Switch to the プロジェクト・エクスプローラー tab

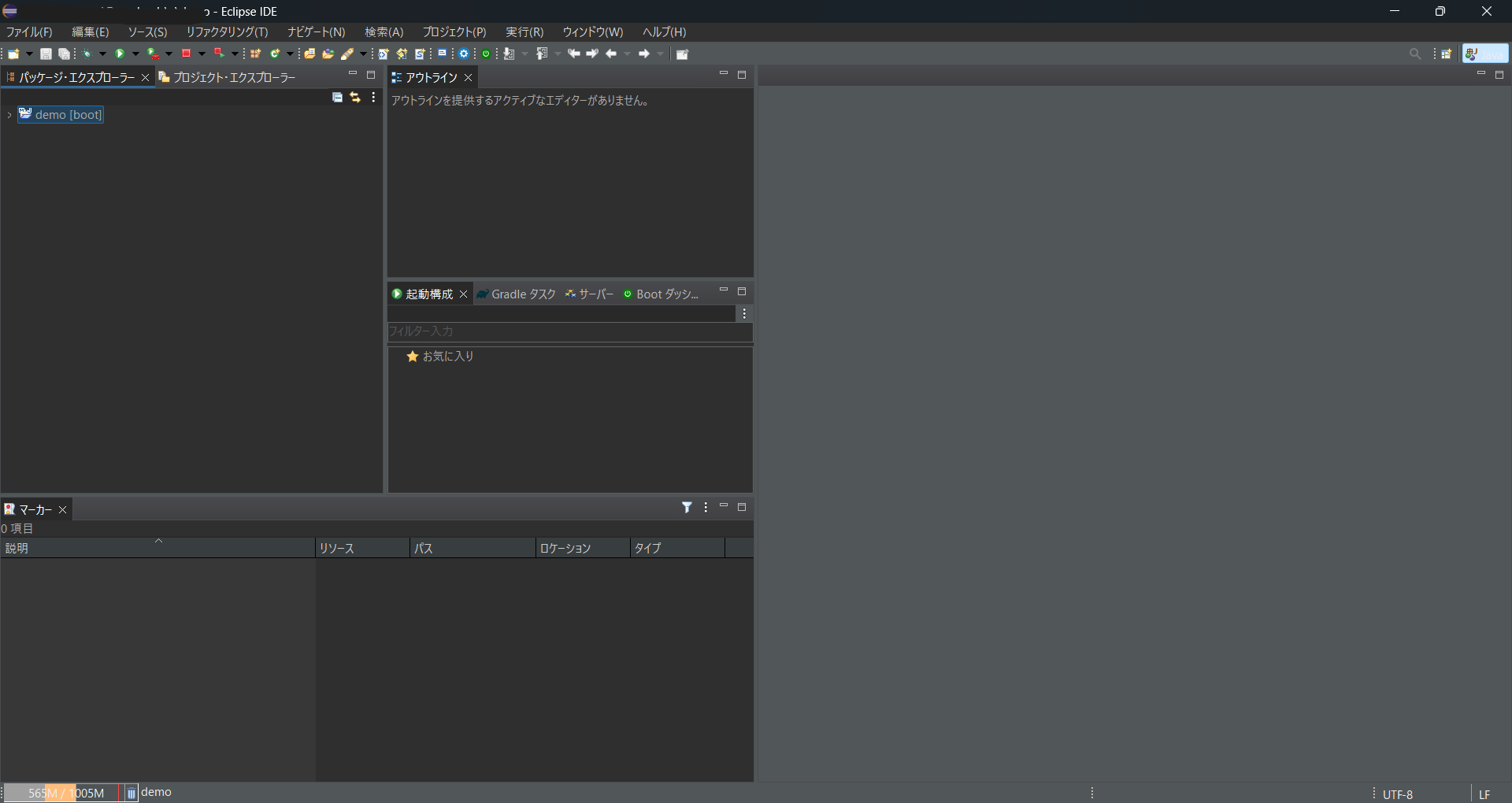tap(228, 77)
